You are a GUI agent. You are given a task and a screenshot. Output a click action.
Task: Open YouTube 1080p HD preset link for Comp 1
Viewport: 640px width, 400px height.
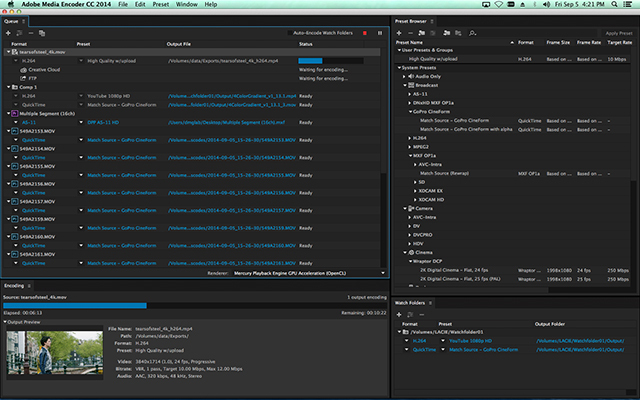click(x=109, y=96)
